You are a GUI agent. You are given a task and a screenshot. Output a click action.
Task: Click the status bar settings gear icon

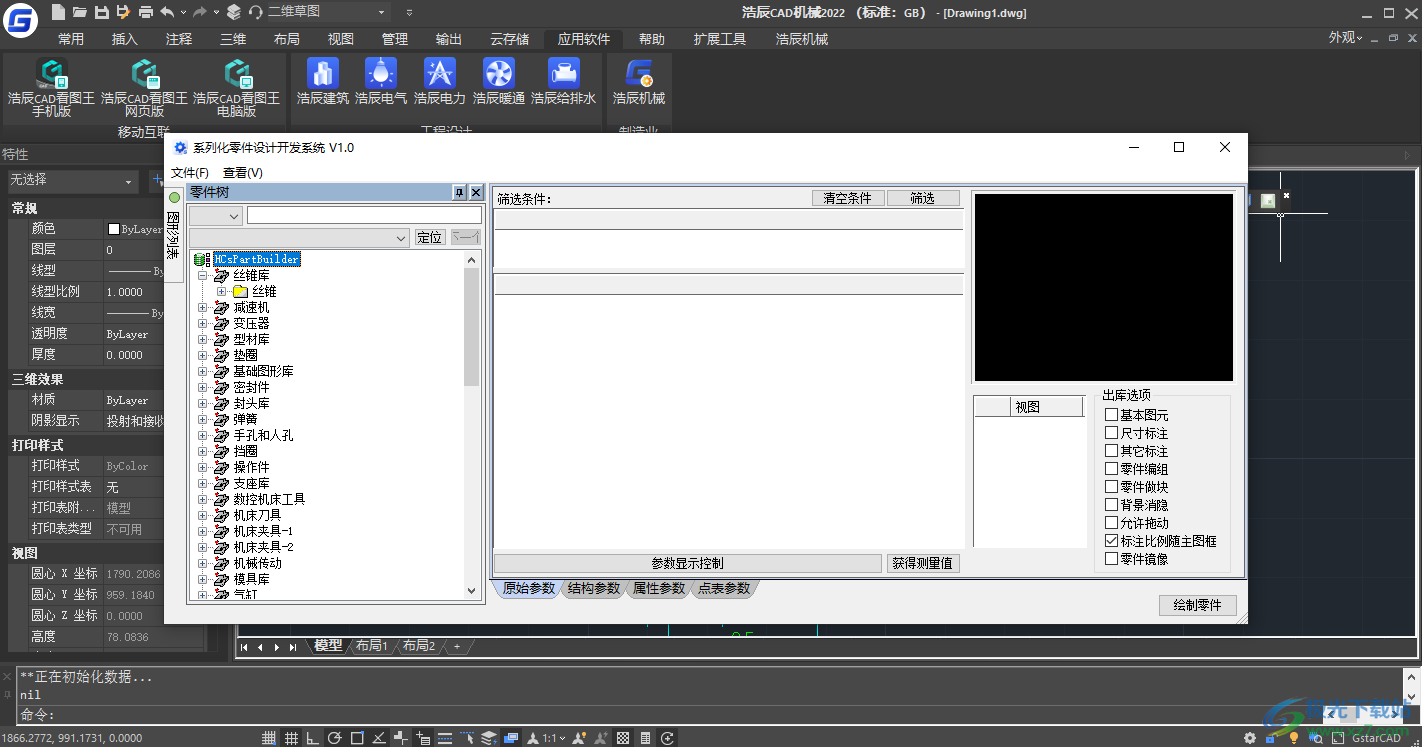pyautogui.click(x=1250, y=738)
